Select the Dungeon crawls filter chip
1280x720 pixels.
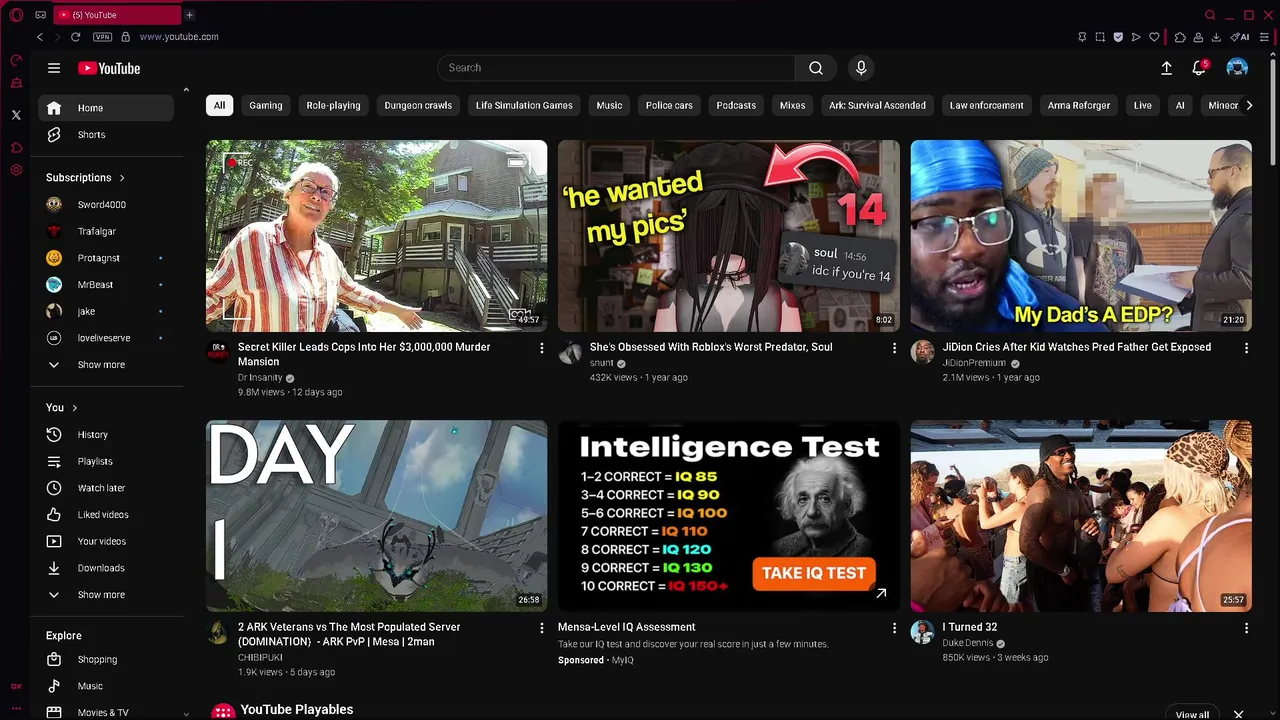tap(418, 105)
